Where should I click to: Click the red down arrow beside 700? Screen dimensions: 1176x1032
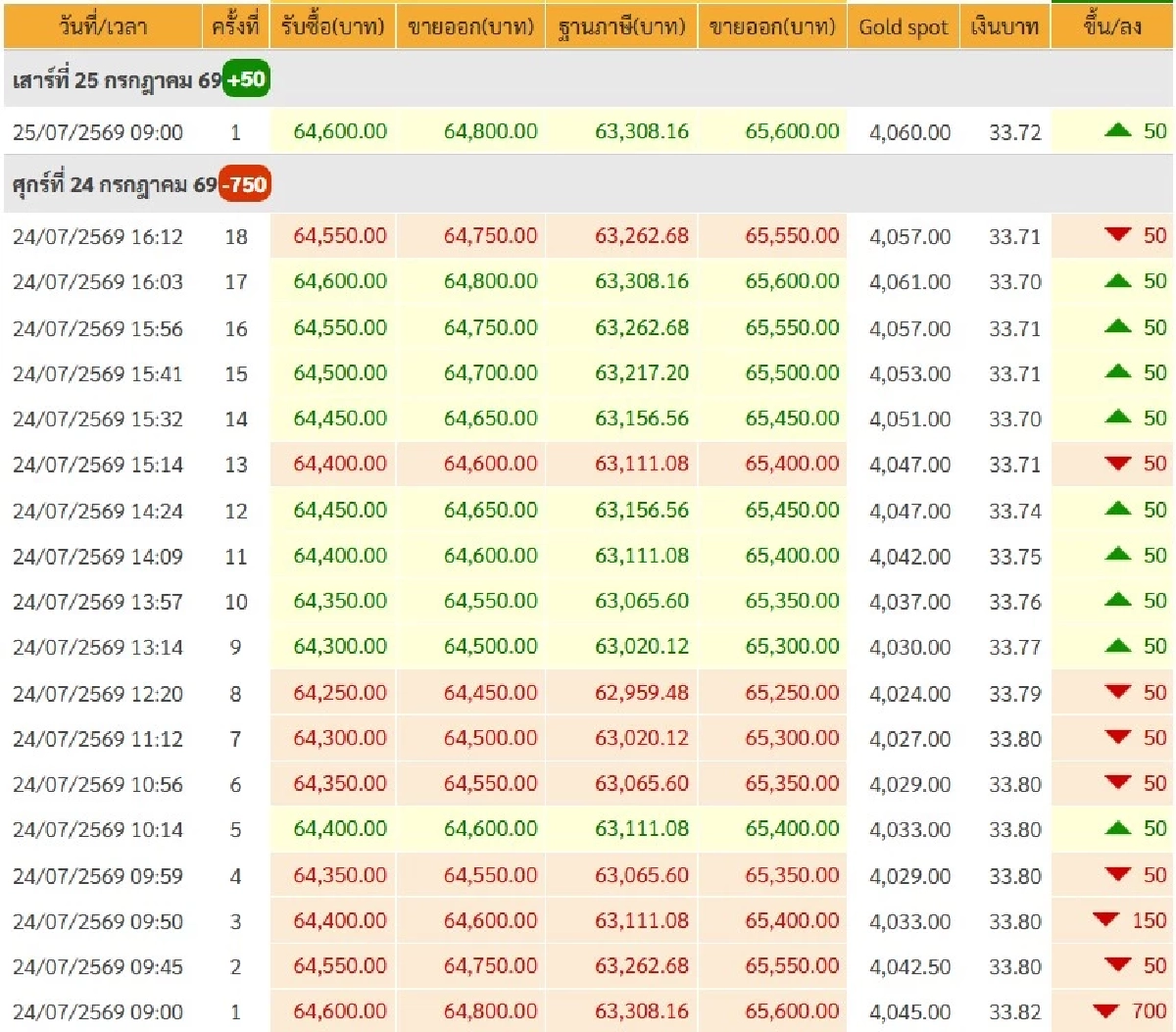click(1105, 1010)
